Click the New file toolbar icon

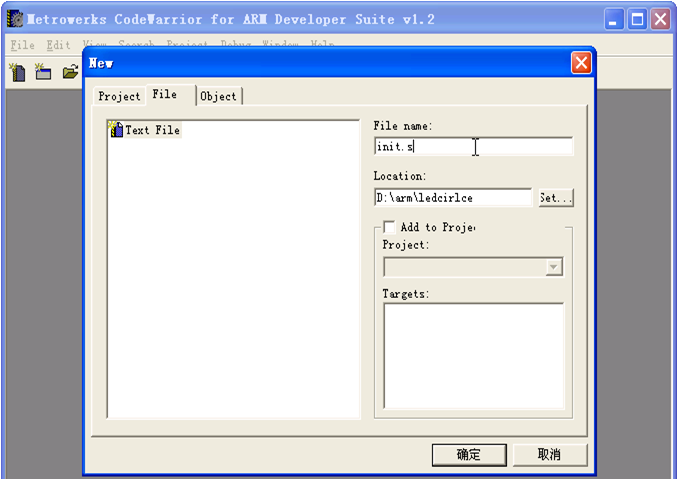[x=17, y=71]
